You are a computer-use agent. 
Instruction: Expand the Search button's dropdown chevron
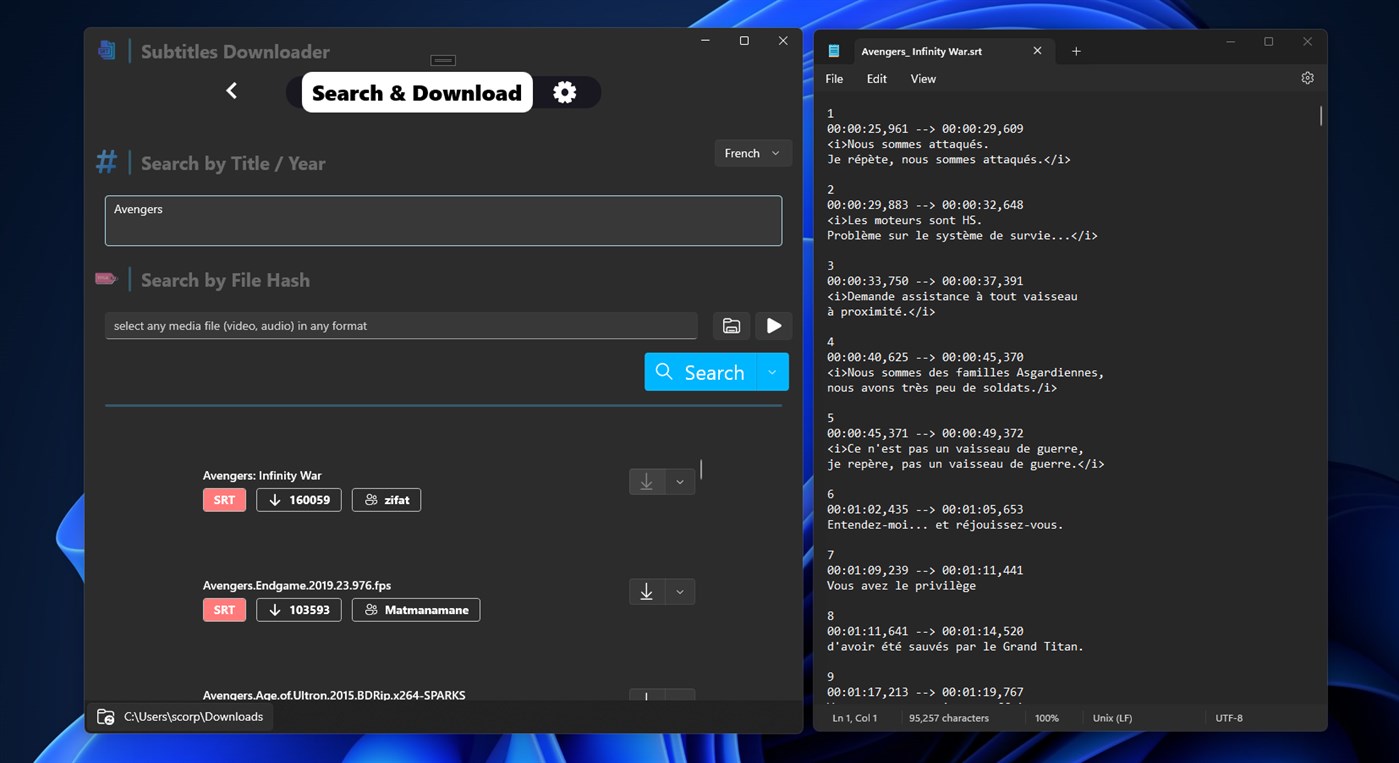point(771,371)
